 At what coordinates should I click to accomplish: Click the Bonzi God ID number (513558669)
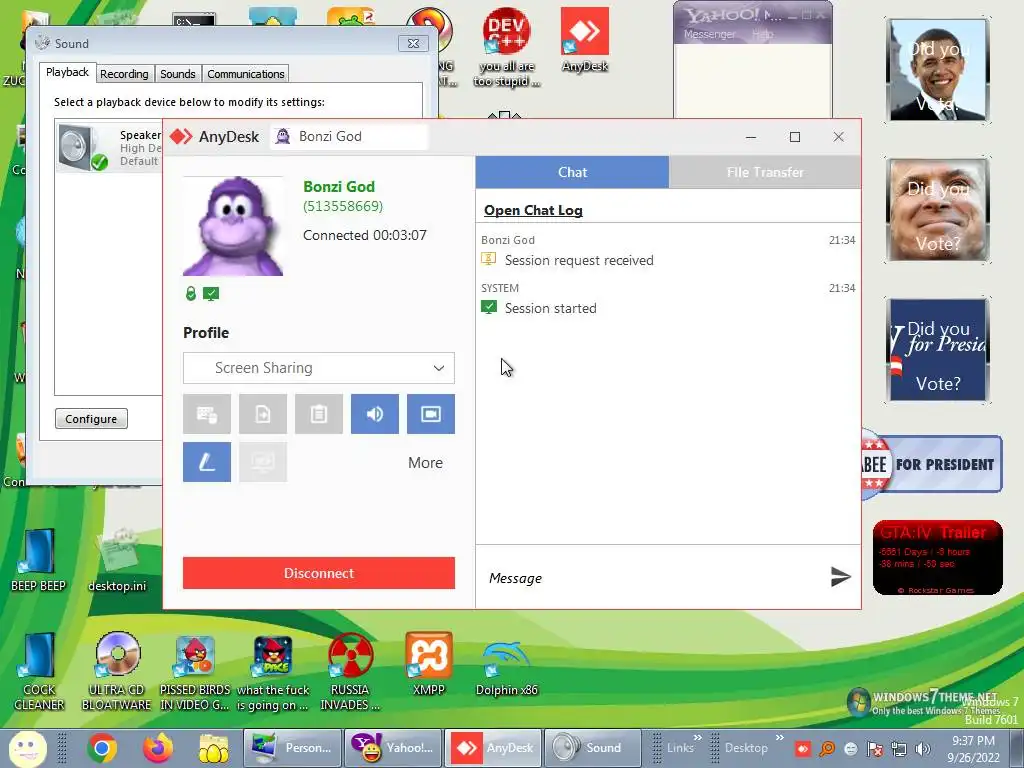tap(343, 206)
